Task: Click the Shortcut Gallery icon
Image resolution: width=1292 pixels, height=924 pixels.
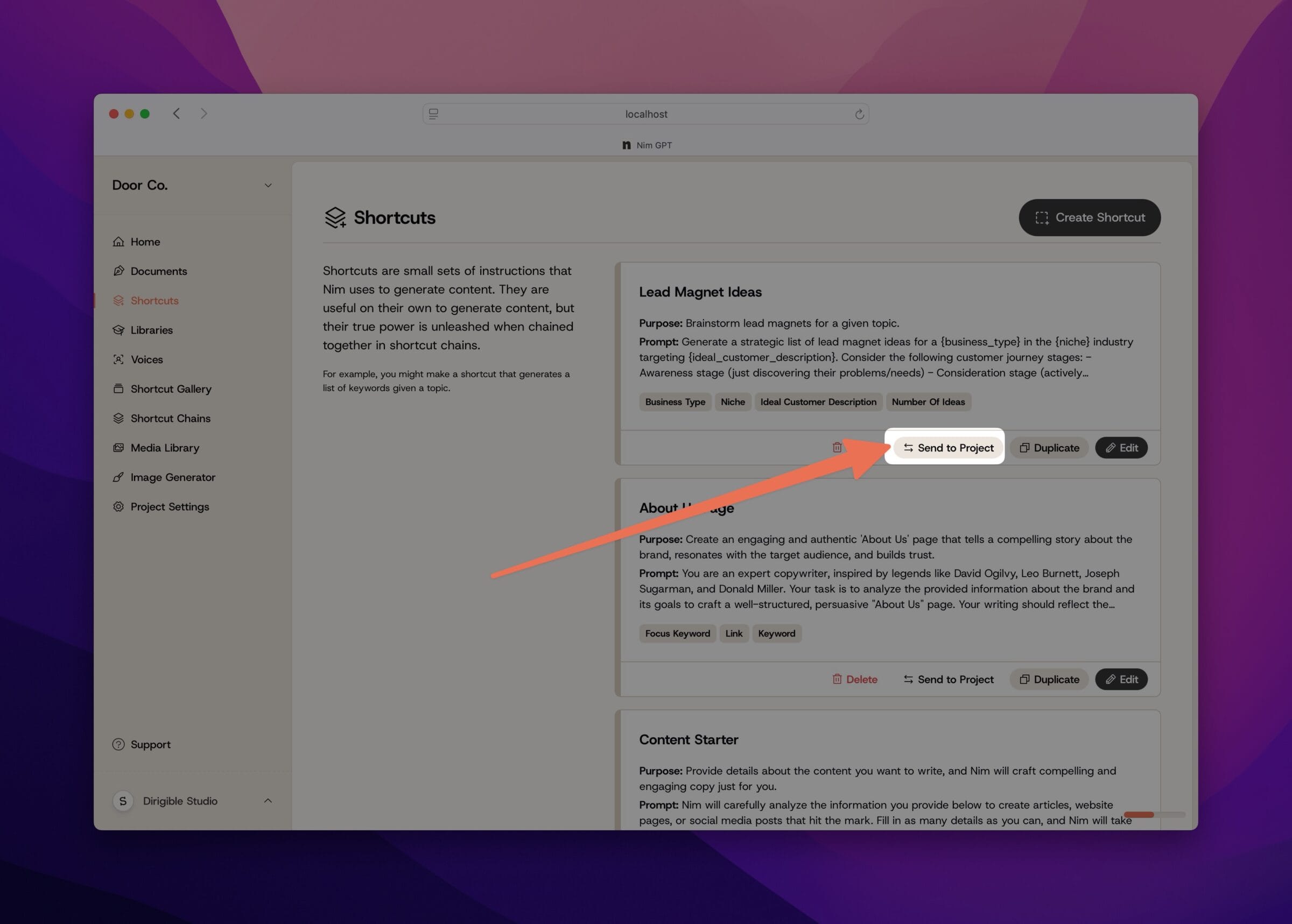Action: pos(119,389)
